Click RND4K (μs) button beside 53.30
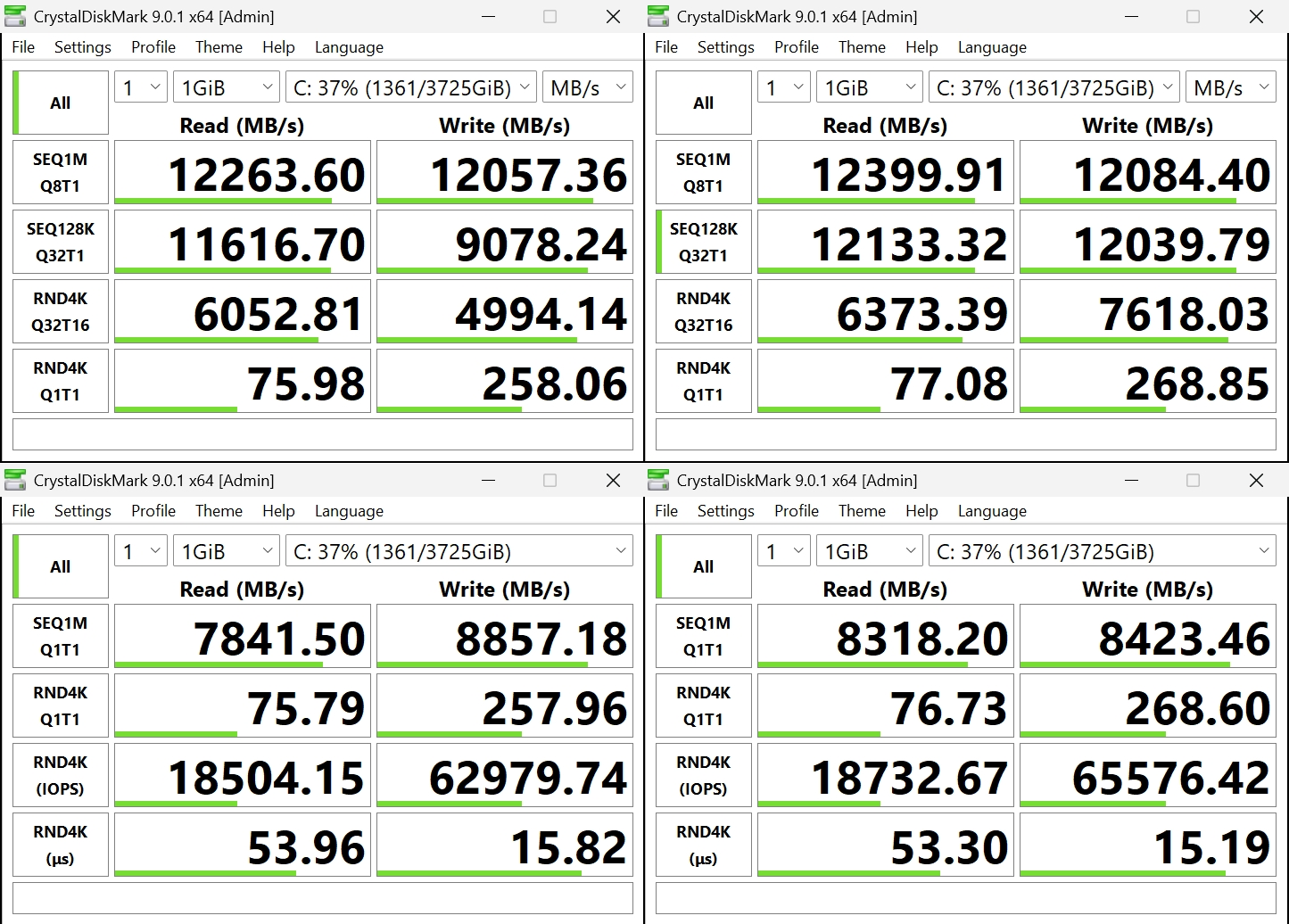 point(704,845)
